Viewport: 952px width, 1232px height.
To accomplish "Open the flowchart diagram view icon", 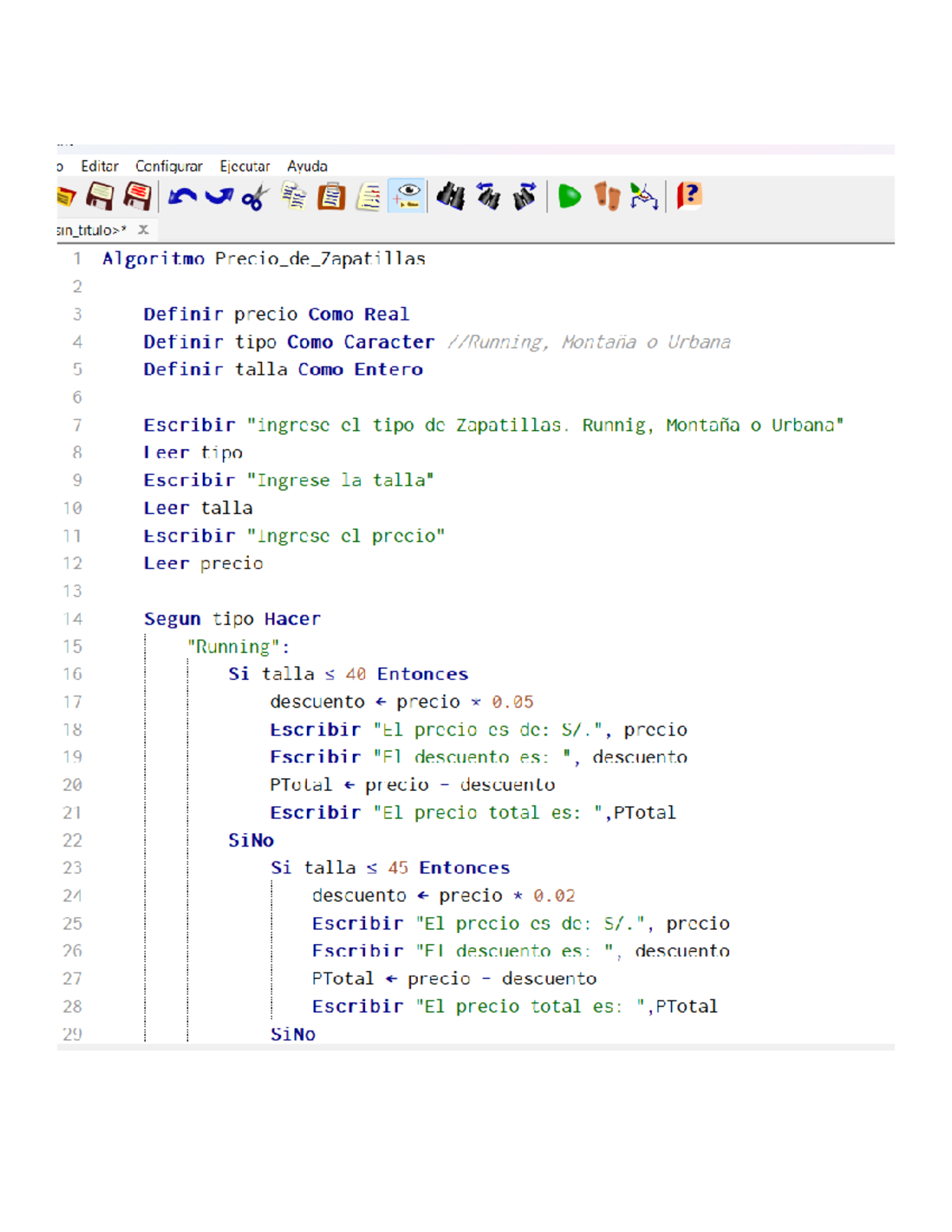I will tap(643, 196).
